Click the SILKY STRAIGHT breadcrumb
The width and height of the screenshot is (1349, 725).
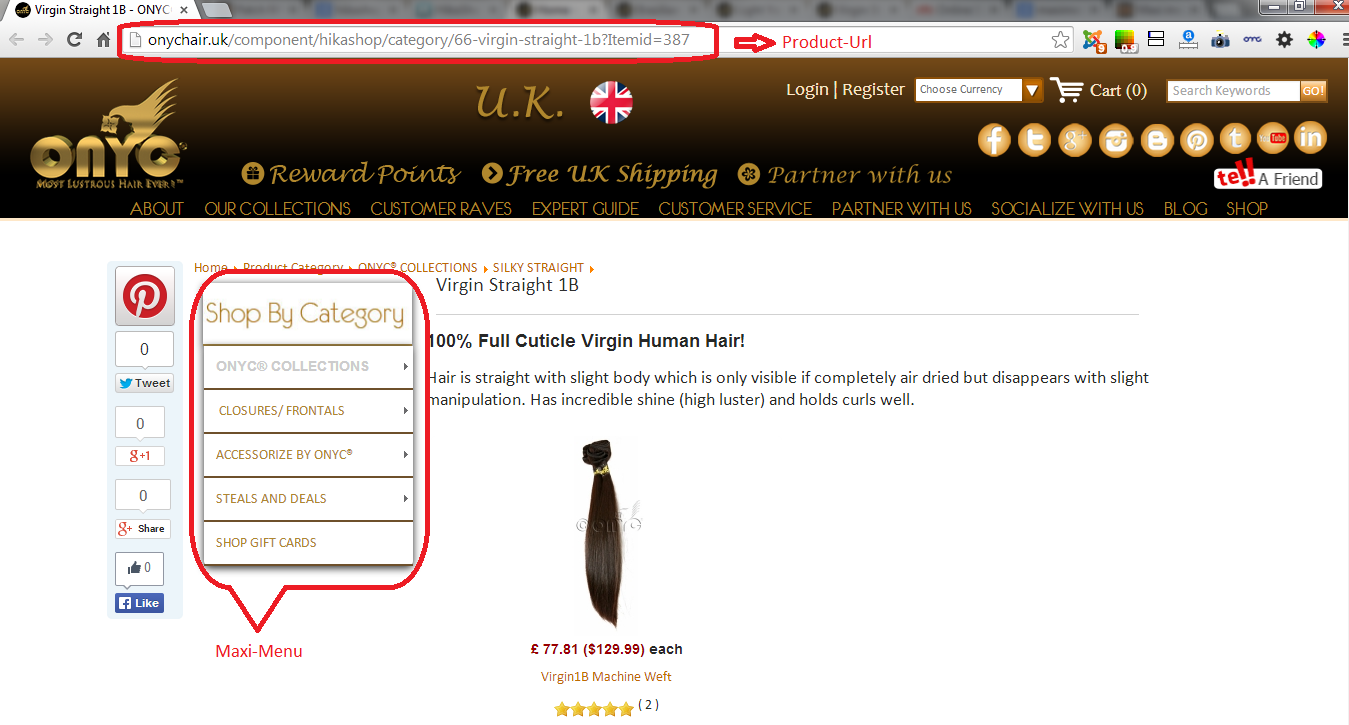[x=538, y=268]
